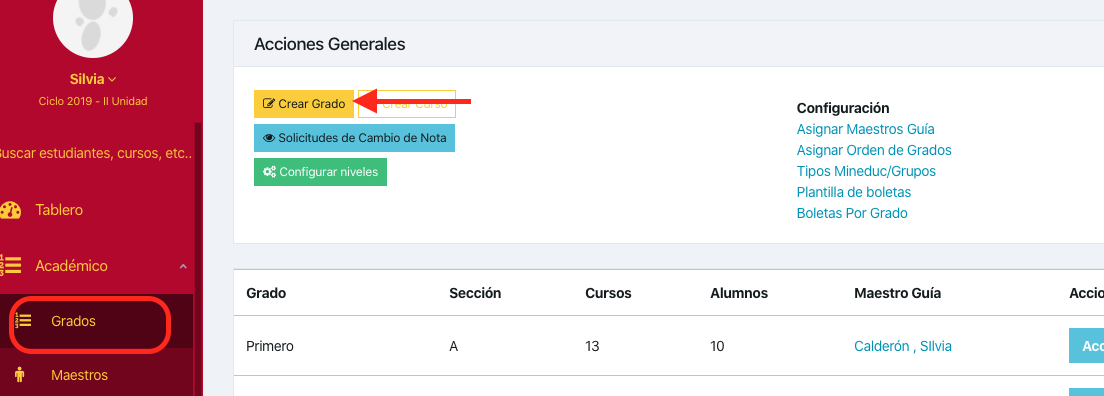The height and width of the screenshot is (396, 1104).
Task: Click the Tablero dashboard gauge icon
Action: tap(11, 210)
